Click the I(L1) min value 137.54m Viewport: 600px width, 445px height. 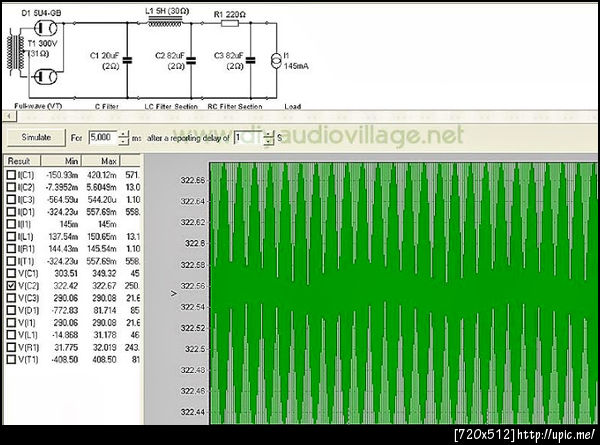[x=63, y=236]
